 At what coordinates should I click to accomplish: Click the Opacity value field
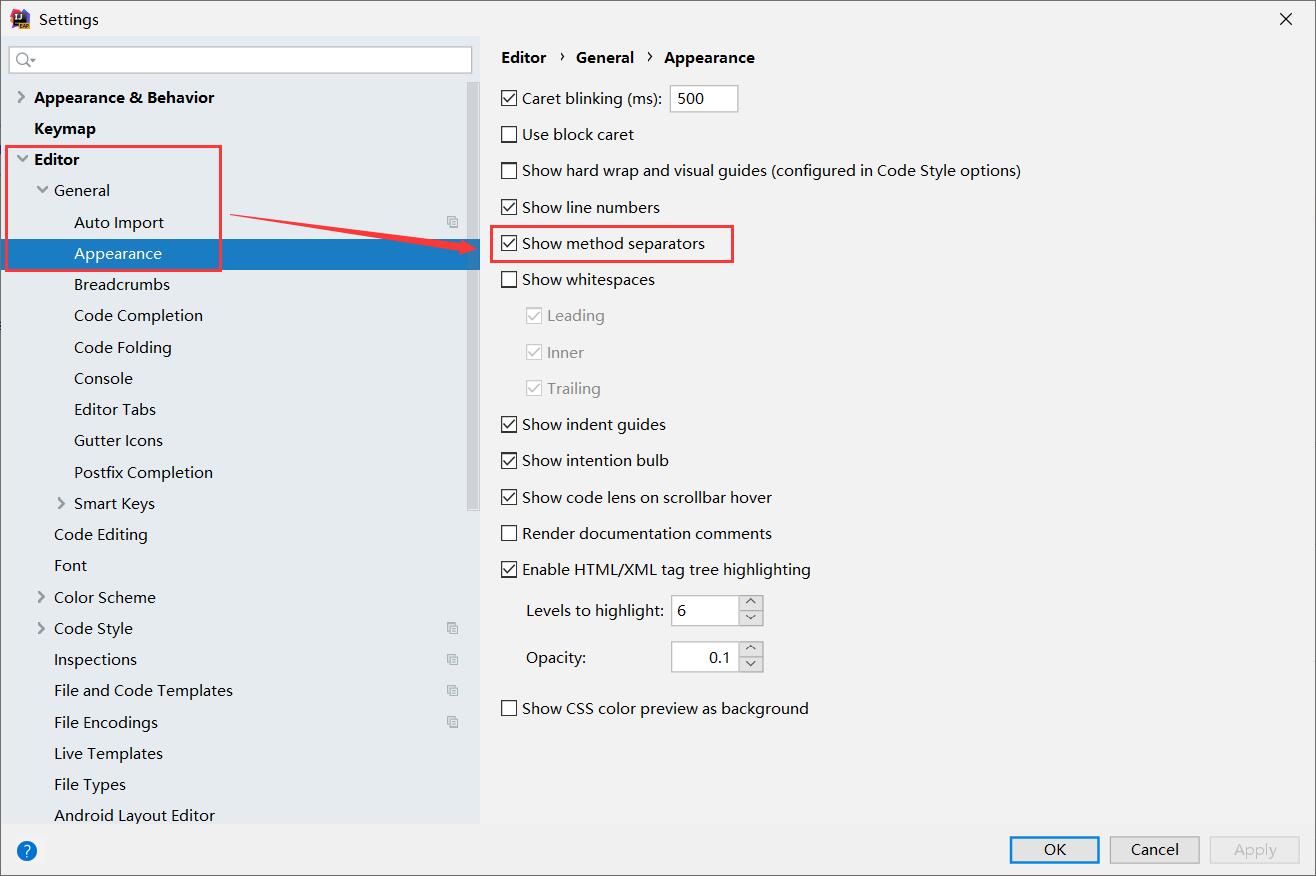pos(705,657)
